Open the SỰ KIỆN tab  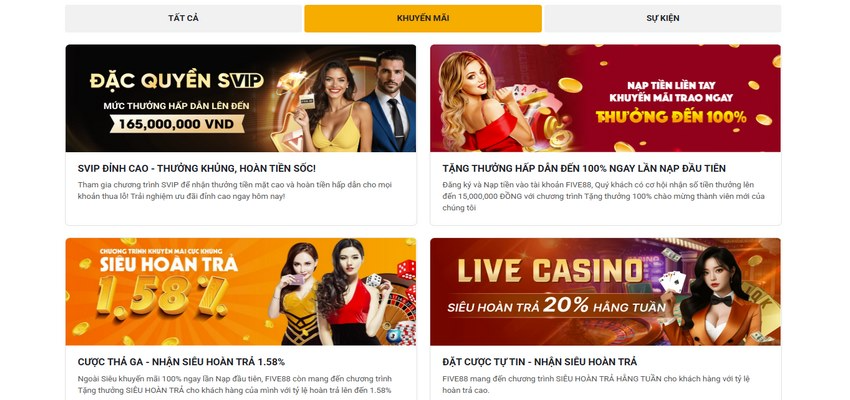(x=662, y=18)
